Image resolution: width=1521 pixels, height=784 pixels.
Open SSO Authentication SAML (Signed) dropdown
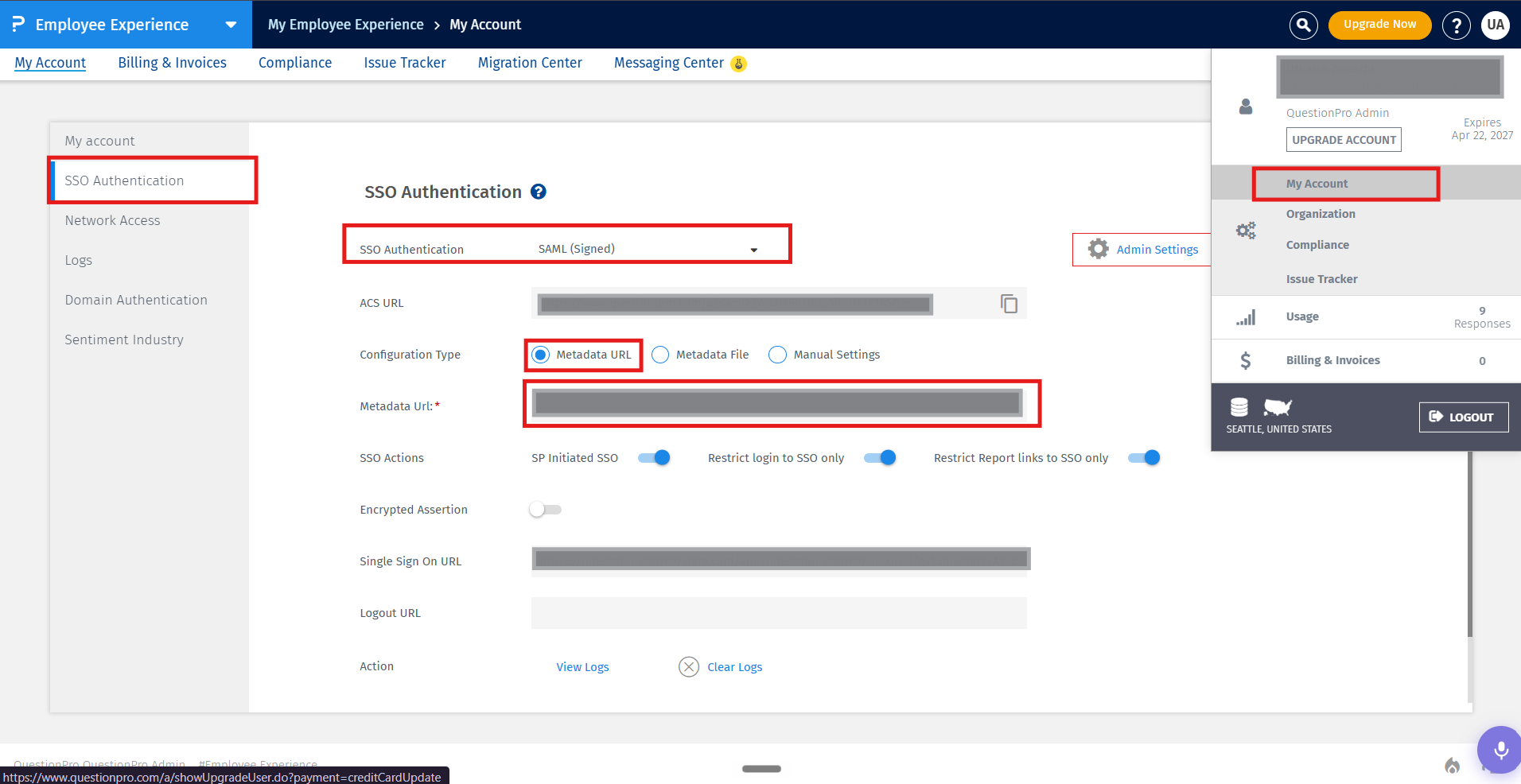click(648, 249)
